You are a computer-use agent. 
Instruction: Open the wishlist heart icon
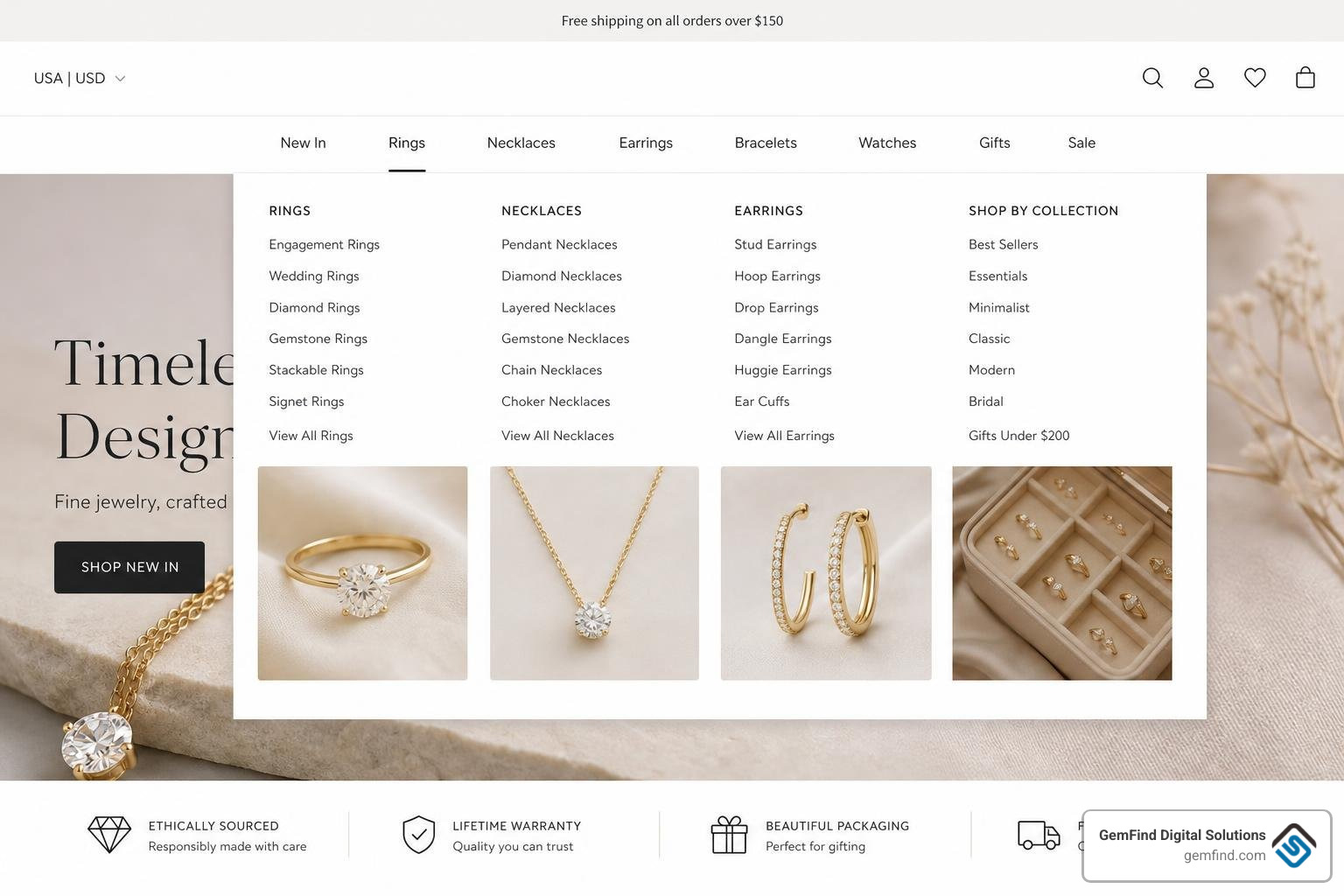coord(1255,78)
